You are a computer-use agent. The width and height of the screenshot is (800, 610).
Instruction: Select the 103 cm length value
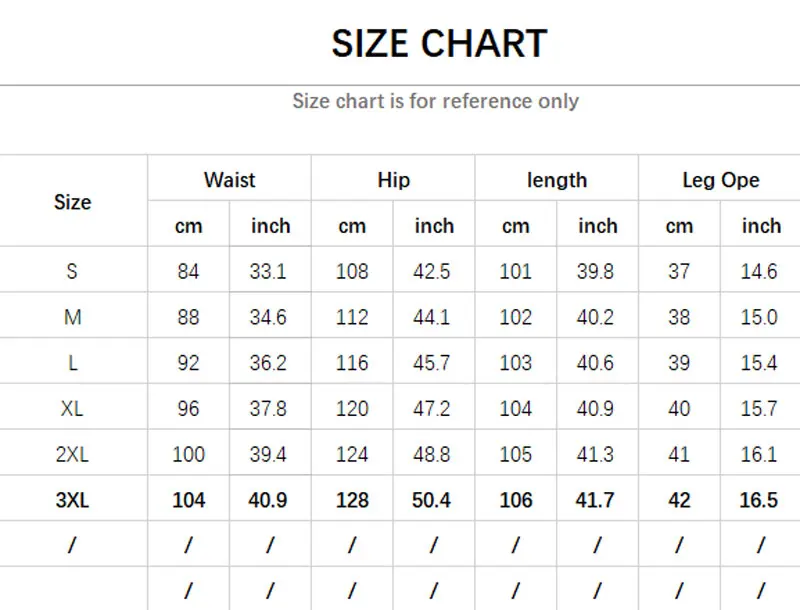click(515, 363)
